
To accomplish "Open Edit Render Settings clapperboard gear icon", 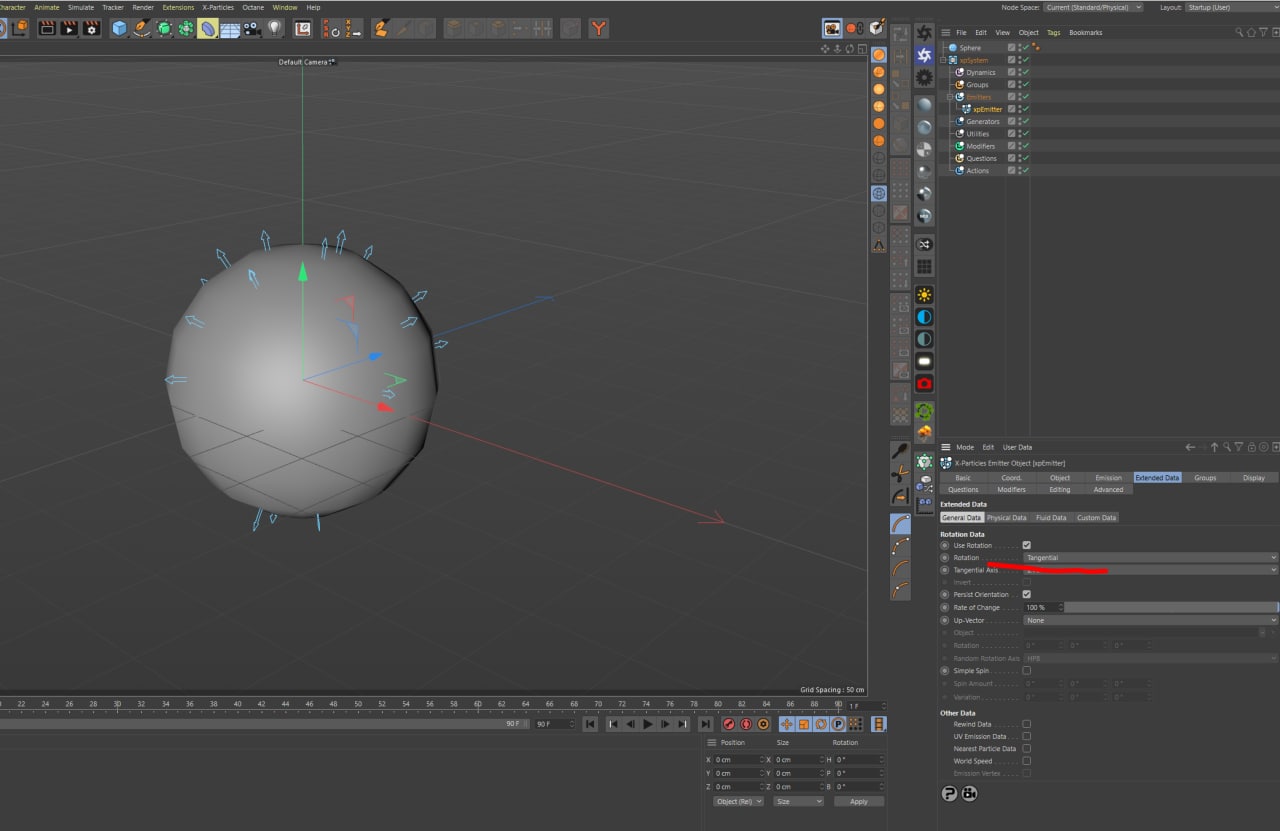I will click(91, 28).
